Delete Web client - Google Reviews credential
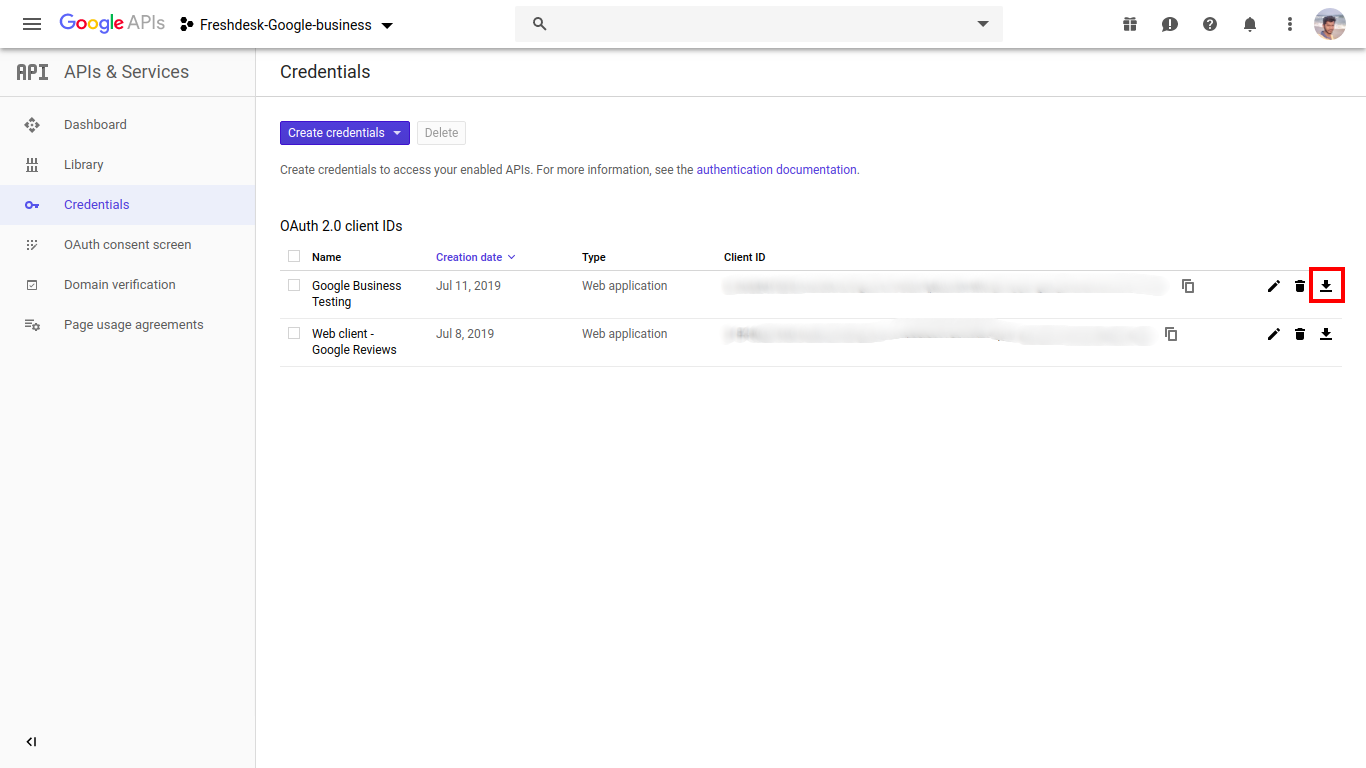This screenshot has height=768, width=1366. click(x=1300, y=334)
